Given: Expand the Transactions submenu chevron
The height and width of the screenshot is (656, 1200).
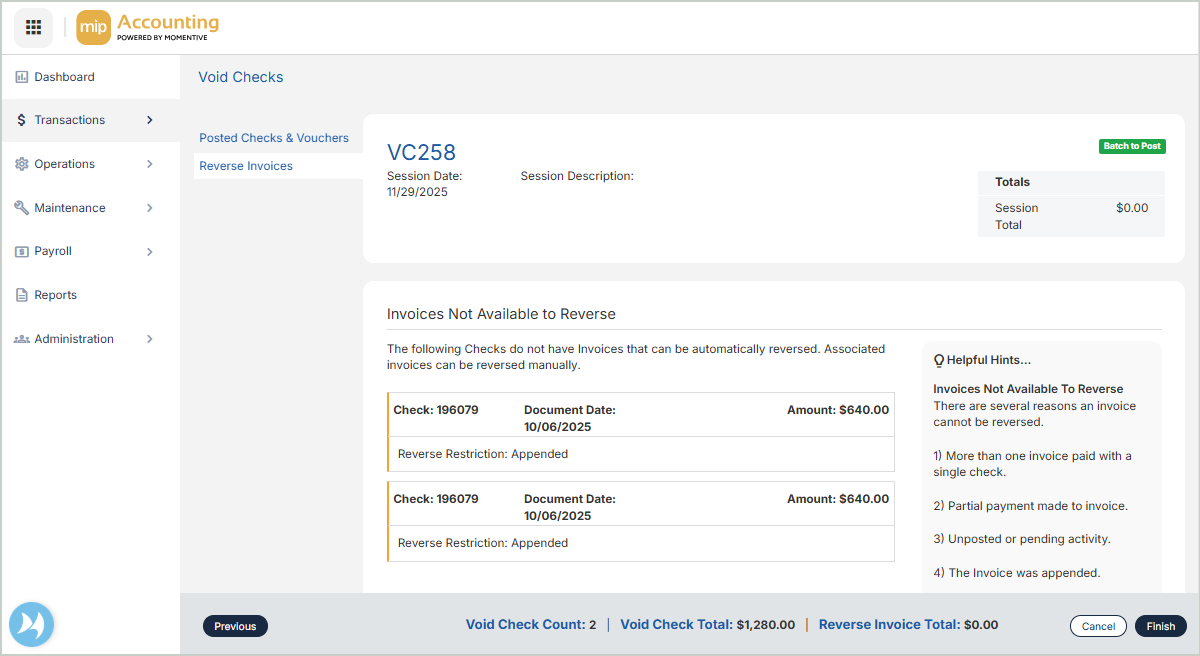Looking at the screenshot, I should tap(150, 120).
